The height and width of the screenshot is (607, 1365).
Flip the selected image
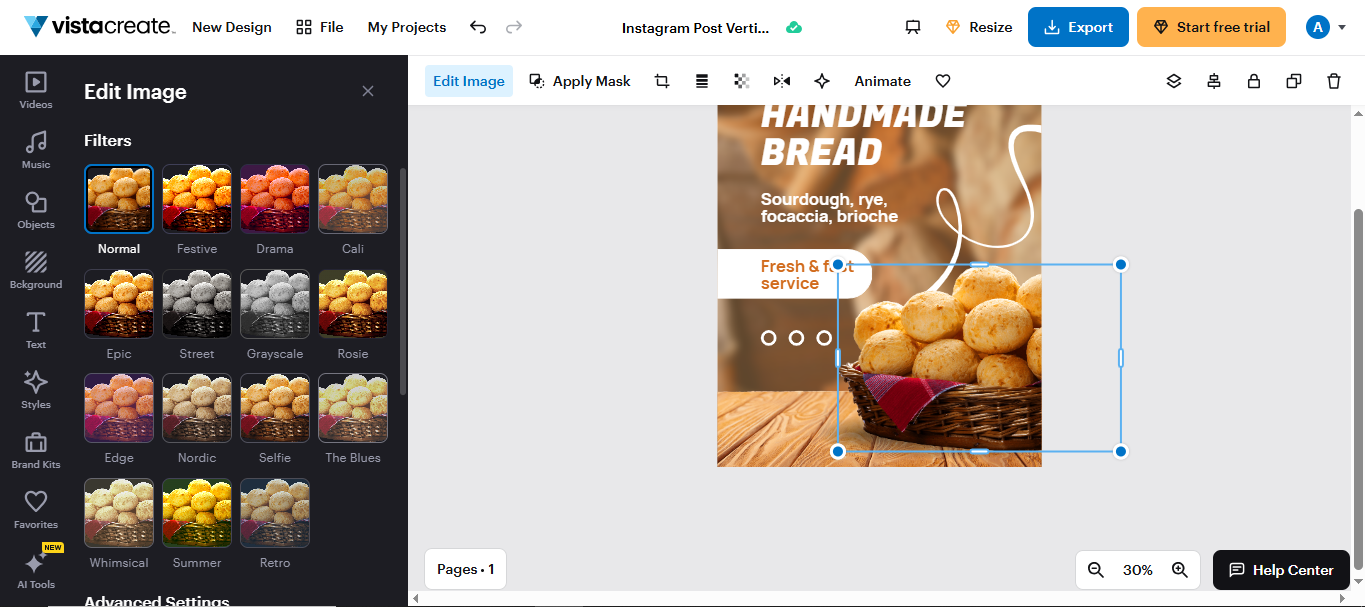[781, 80]
